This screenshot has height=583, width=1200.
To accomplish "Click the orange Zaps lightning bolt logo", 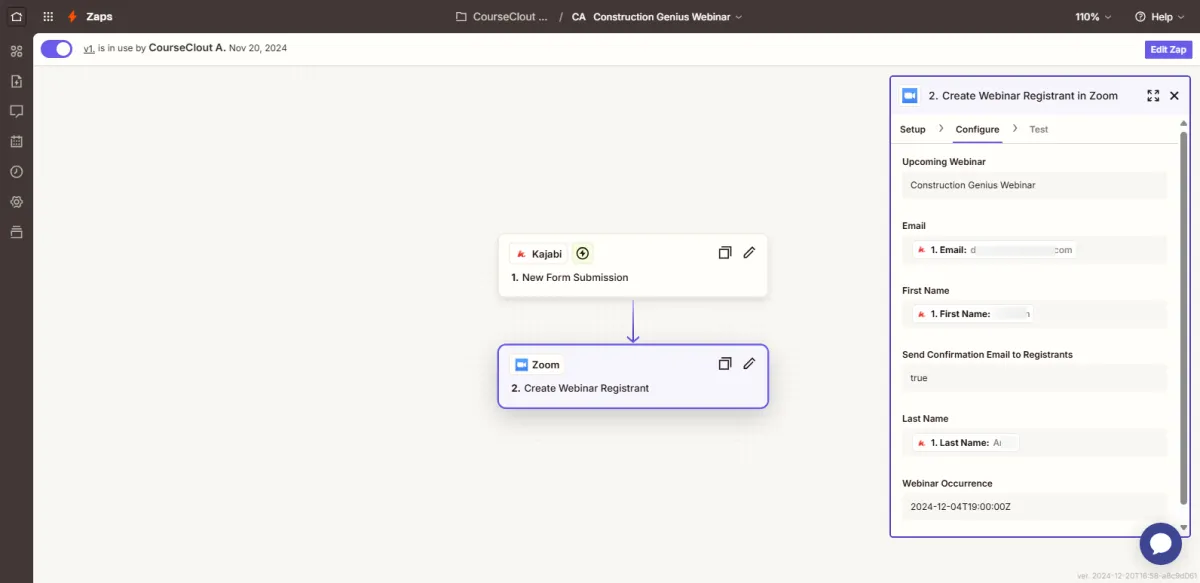I will tap(72, 17).
